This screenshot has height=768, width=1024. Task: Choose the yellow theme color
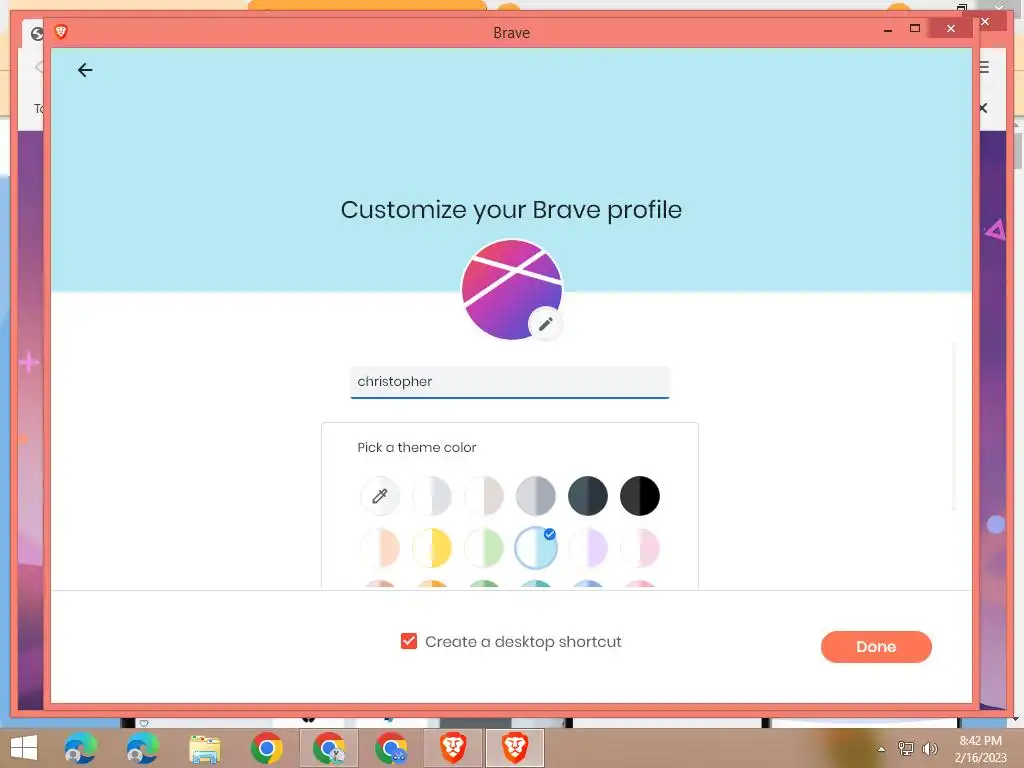432,548
